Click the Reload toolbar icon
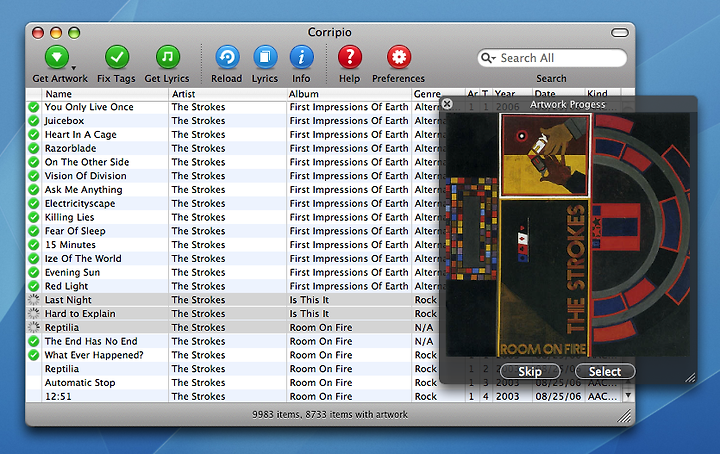This screenshot has height=454, width=720. [x=227, y=57]
